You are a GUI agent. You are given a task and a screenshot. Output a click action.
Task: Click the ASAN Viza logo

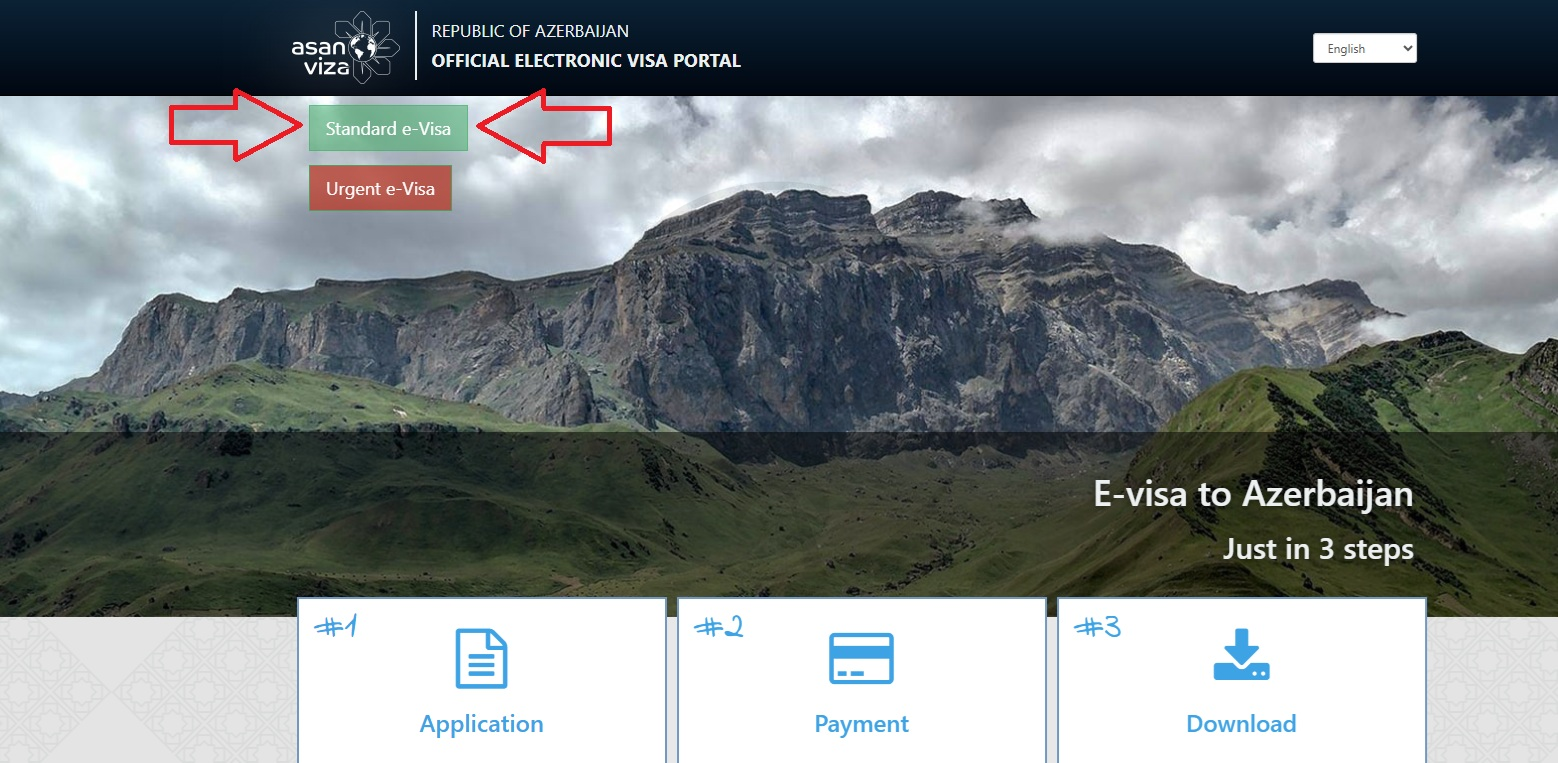pyautogui.click(x=345, y=47)
